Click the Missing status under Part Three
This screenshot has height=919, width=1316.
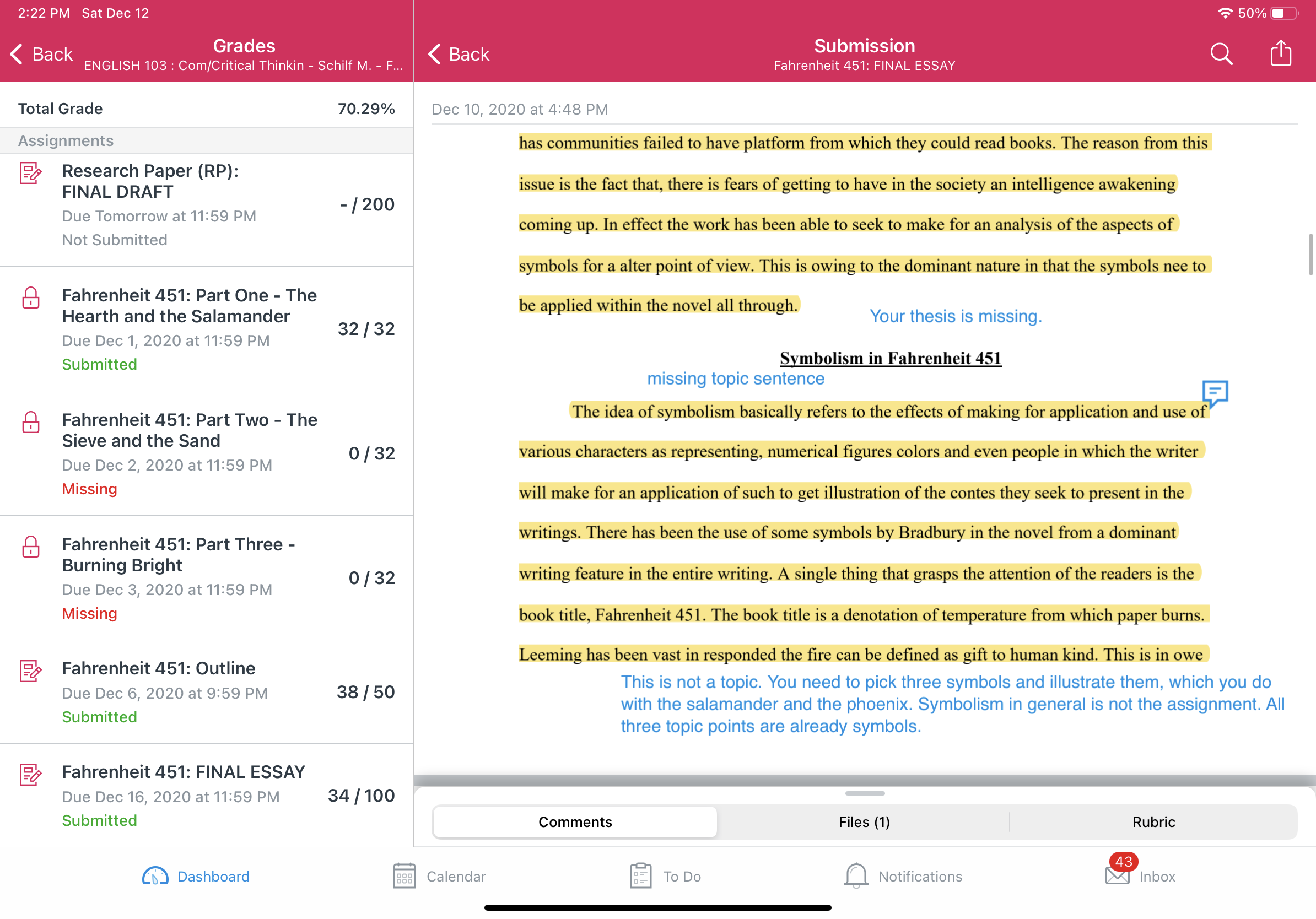(89, 613)
